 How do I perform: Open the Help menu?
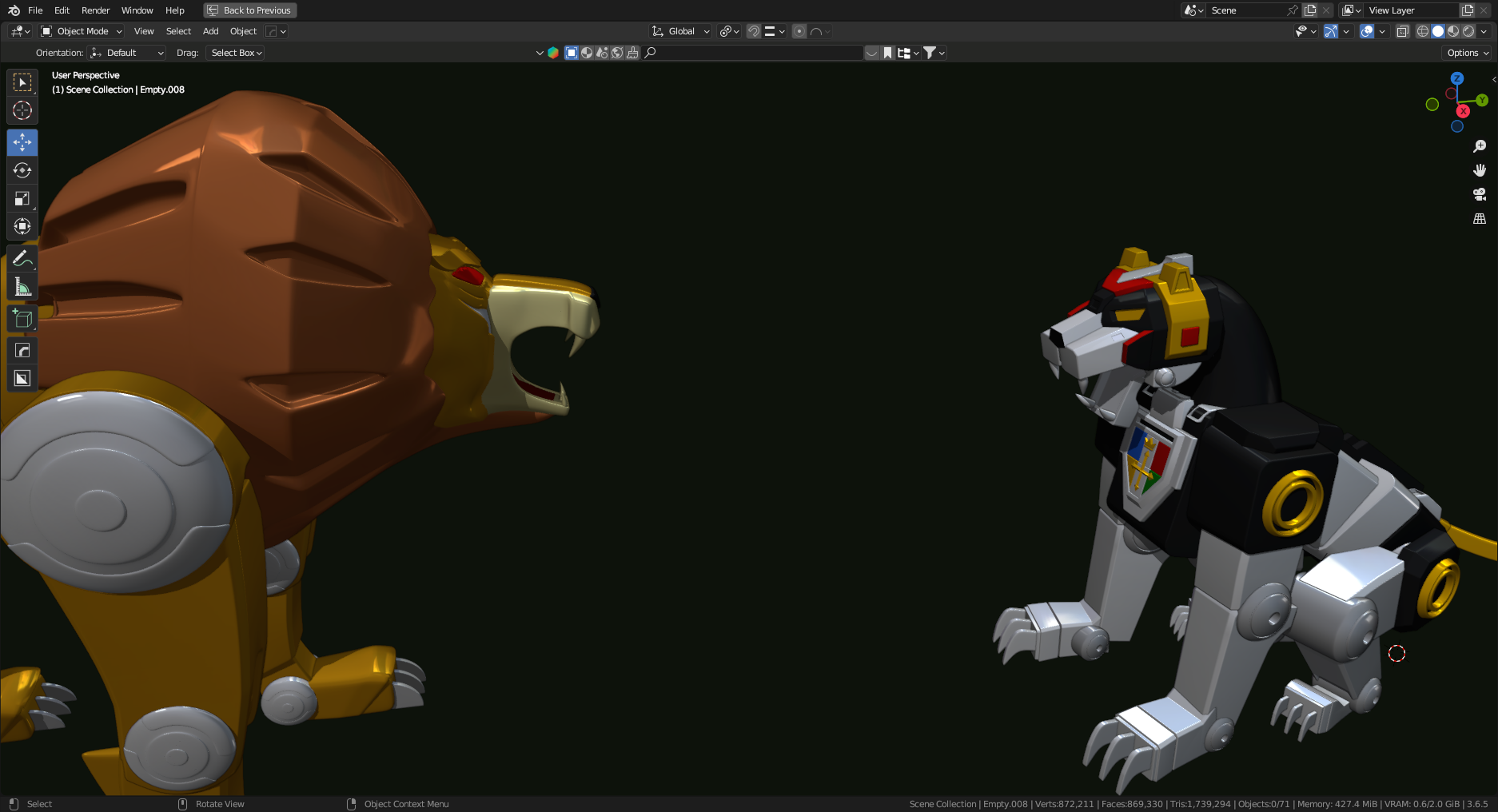174,10
